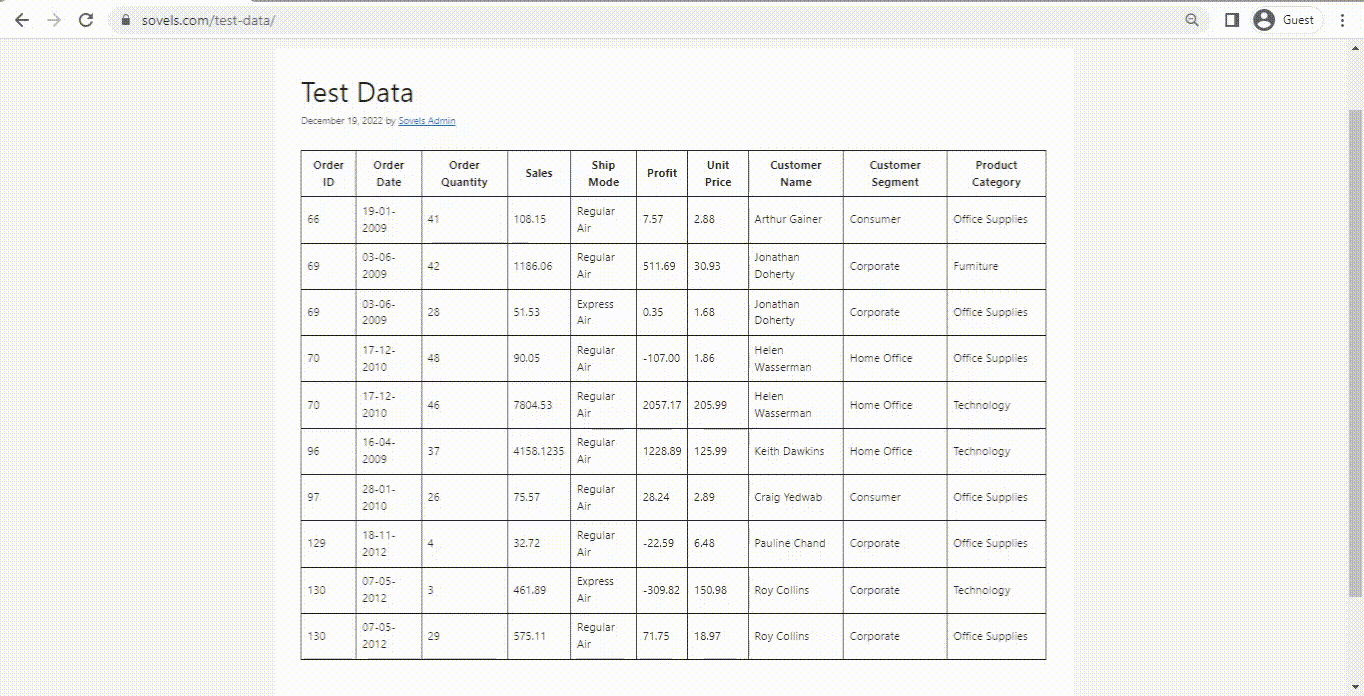Click the profit value -309.82

(x=662, y=590)
